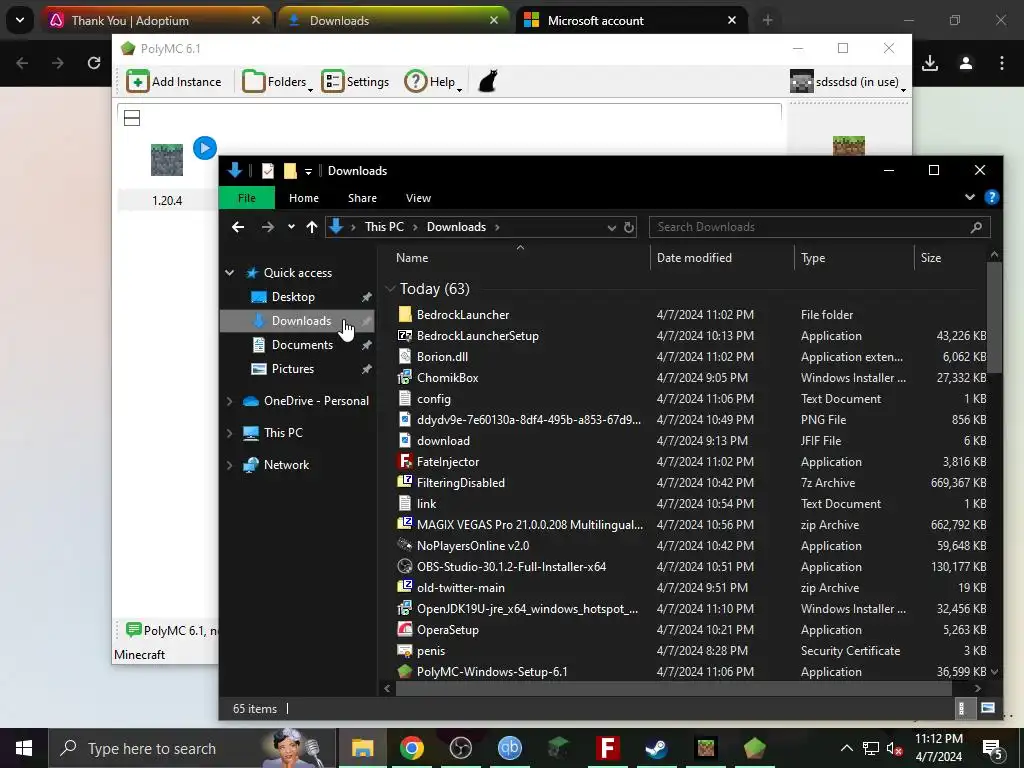Select the Borion.dll file
The width and height of the screenshot is (1024, 768).
(442, 357)
